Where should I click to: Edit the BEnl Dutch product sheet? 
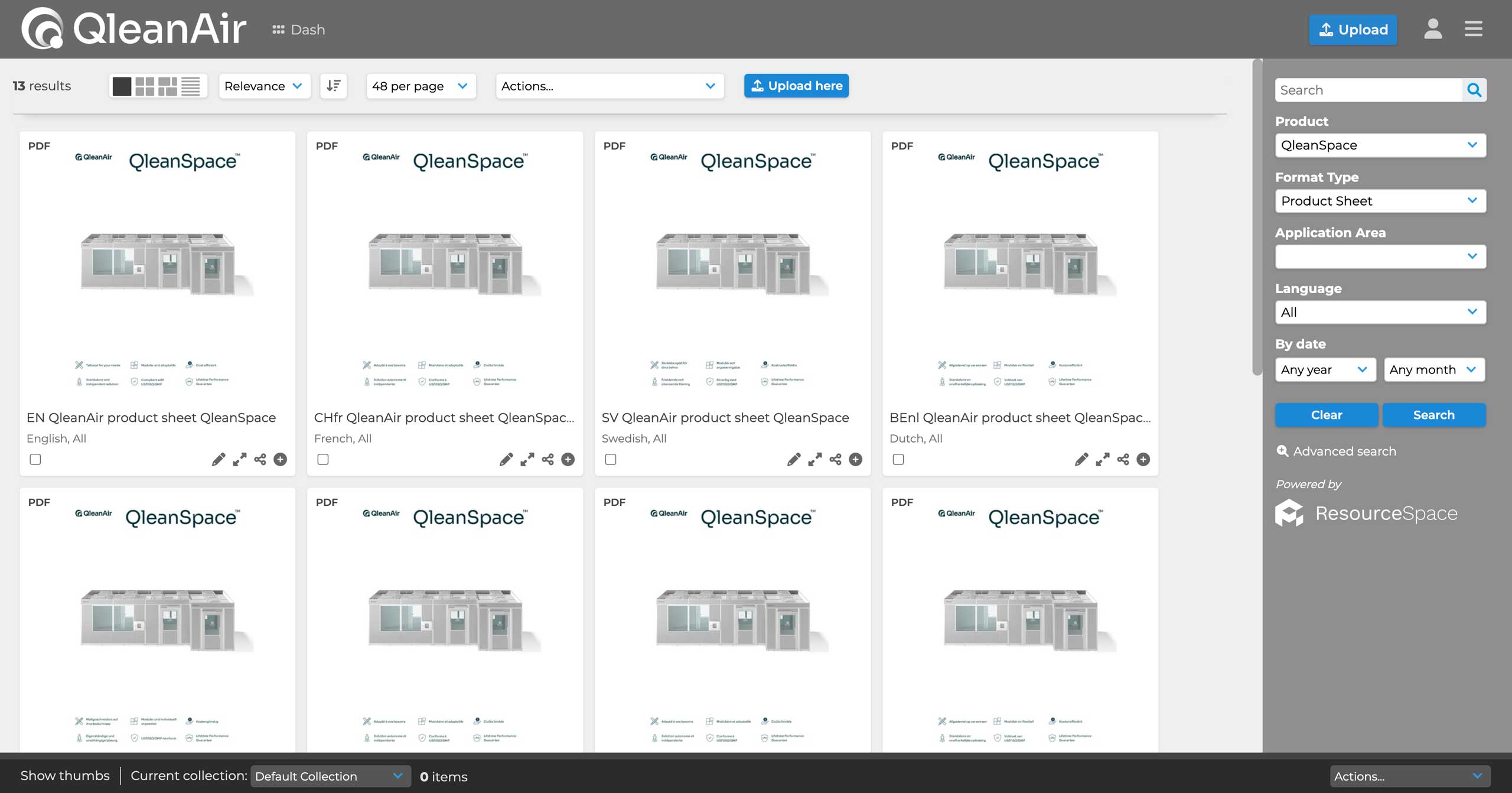click(x=1081, y=459)
